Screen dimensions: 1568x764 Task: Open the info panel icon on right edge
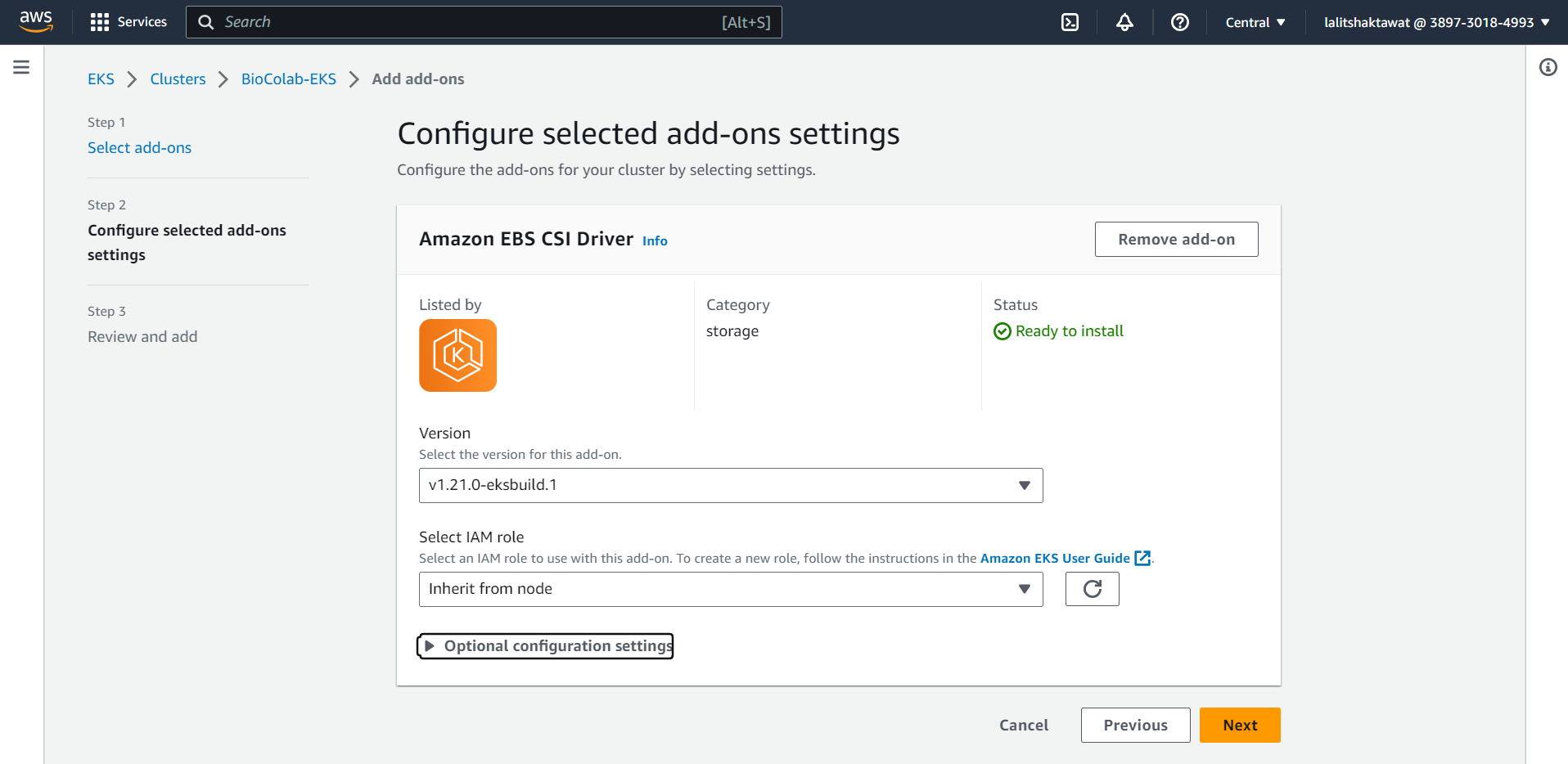(1548, 67)
